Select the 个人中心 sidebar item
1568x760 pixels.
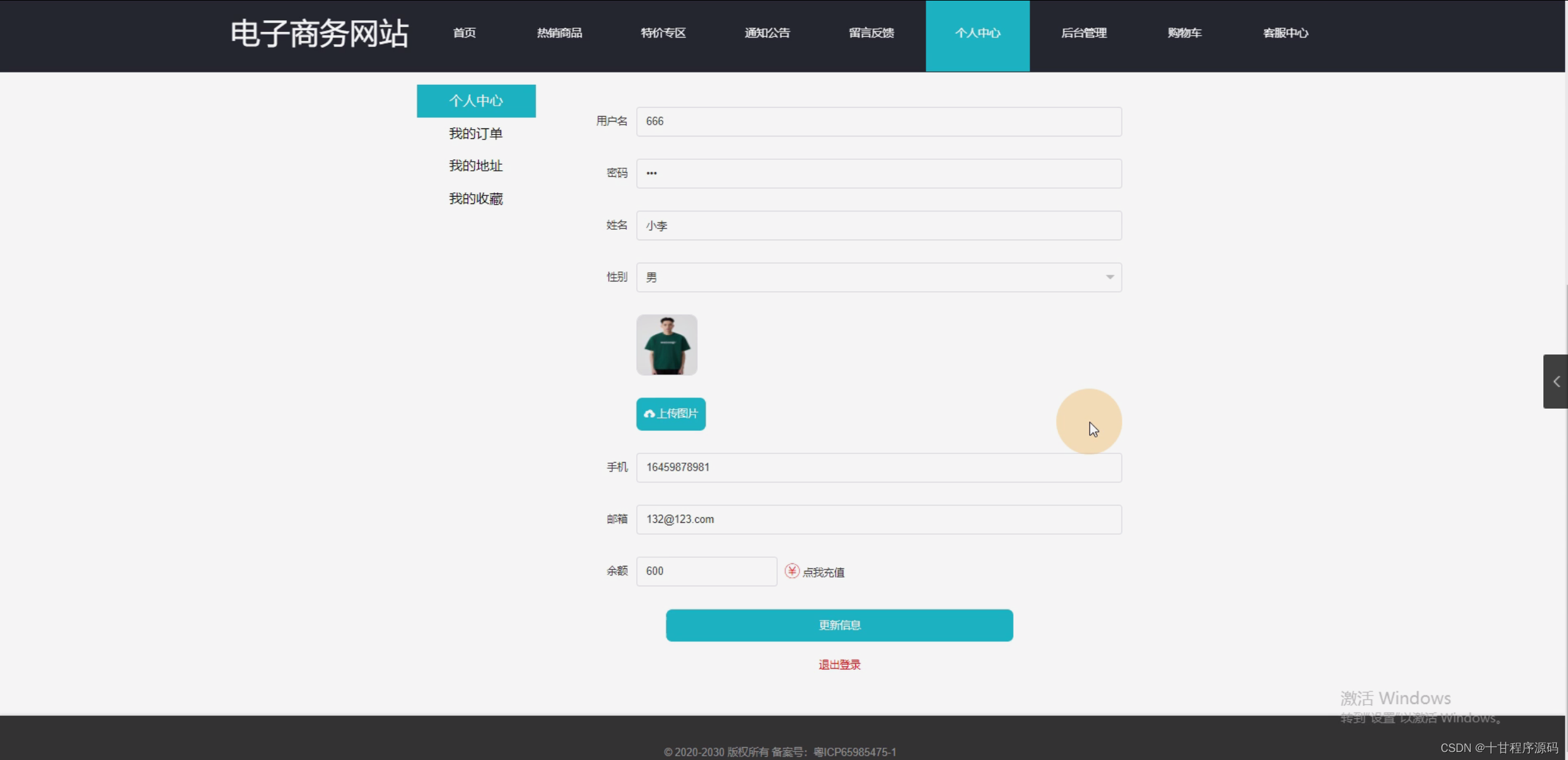(x=476, y=101)
